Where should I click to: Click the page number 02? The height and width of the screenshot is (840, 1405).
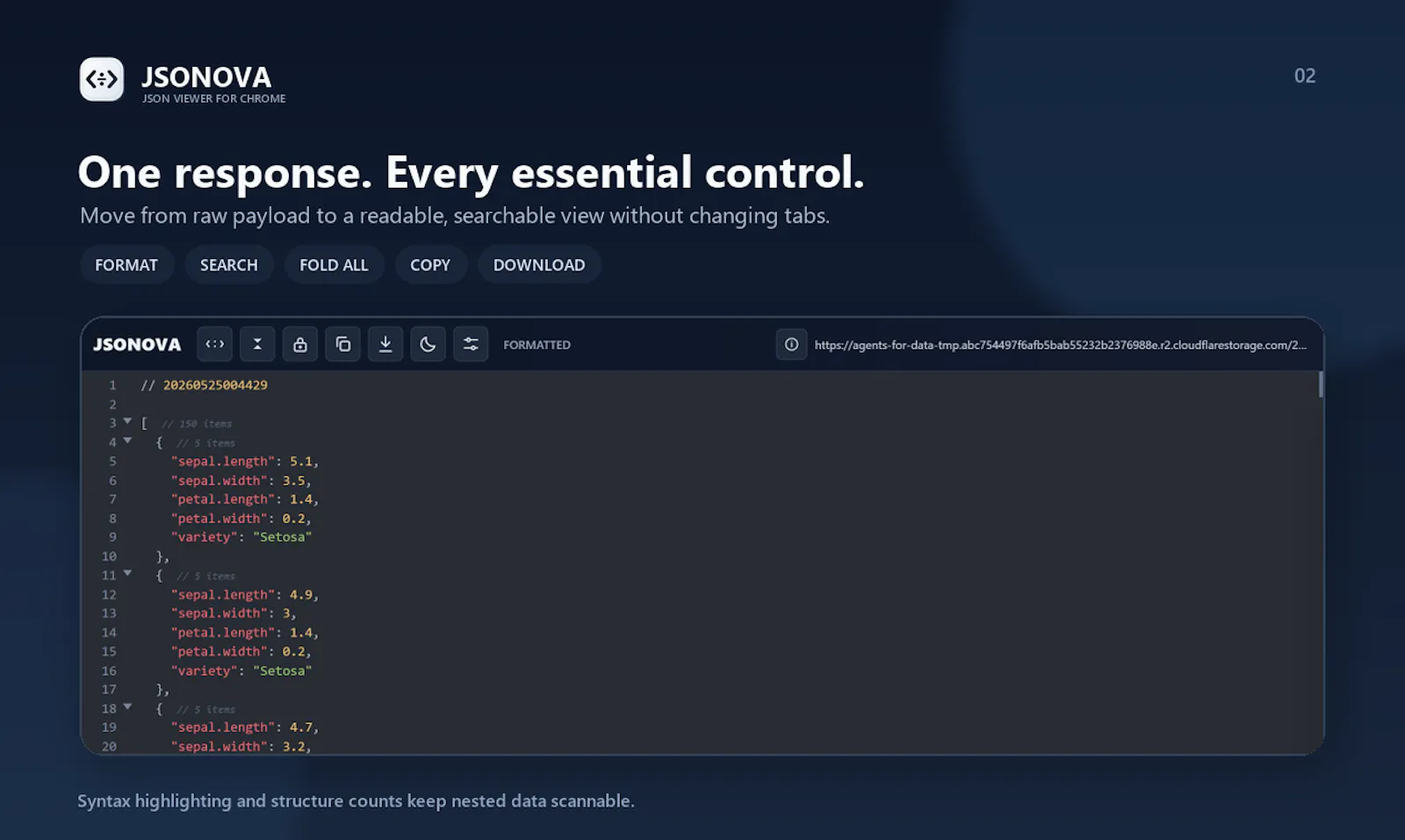pyautogui.click(x=1305, y=75)
